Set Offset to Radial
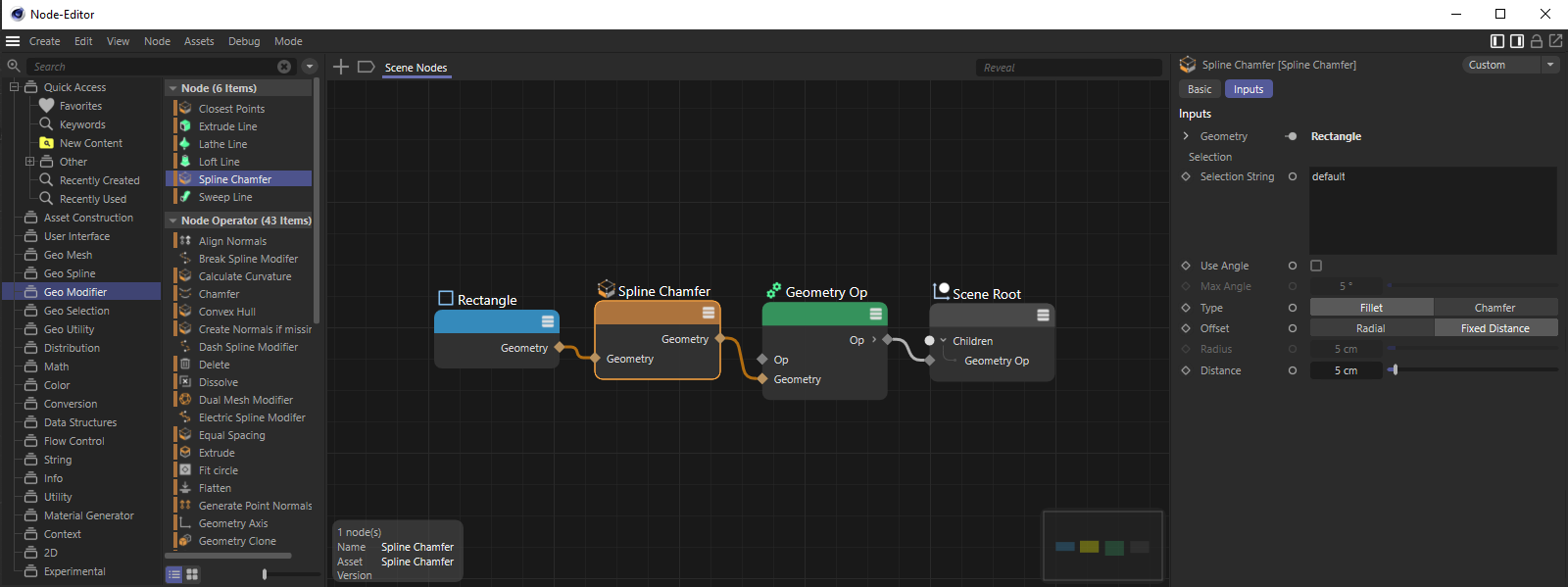Image resolution: width=1568 pixels, height=587 pixels. pos(1370,328)
